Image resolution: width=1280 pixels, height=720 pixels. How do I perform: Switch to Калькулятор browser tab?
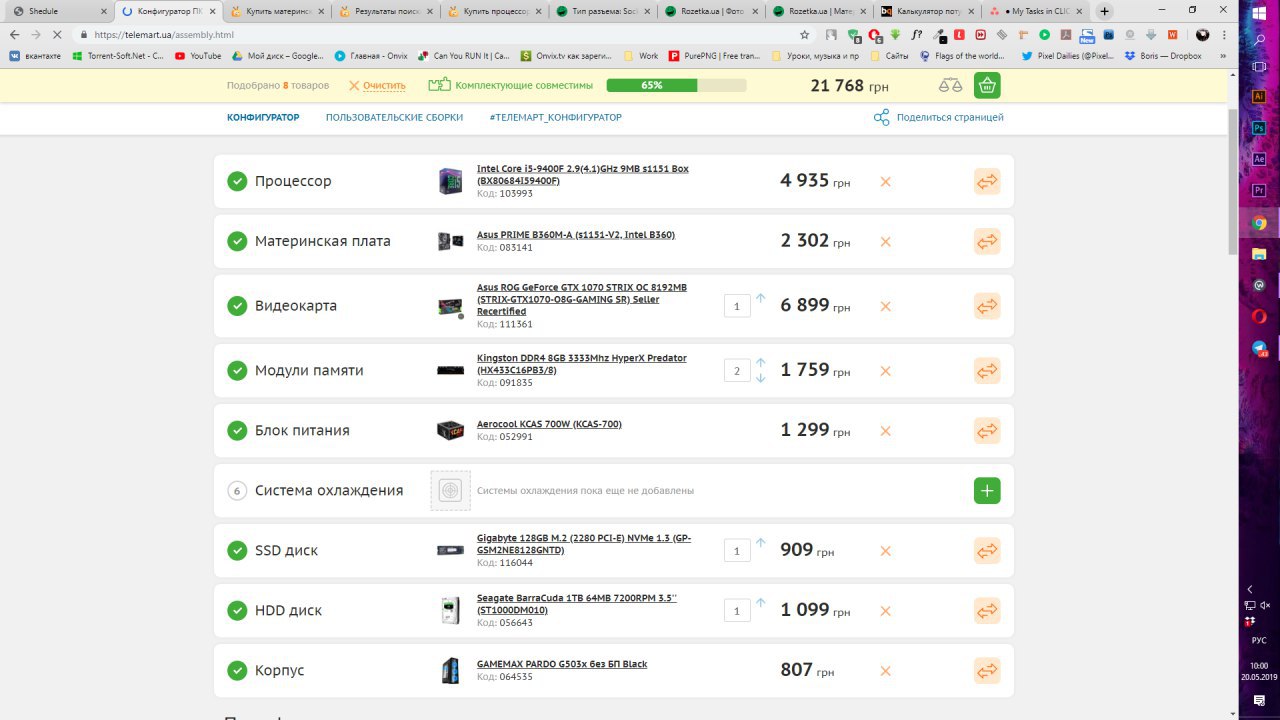926,11
